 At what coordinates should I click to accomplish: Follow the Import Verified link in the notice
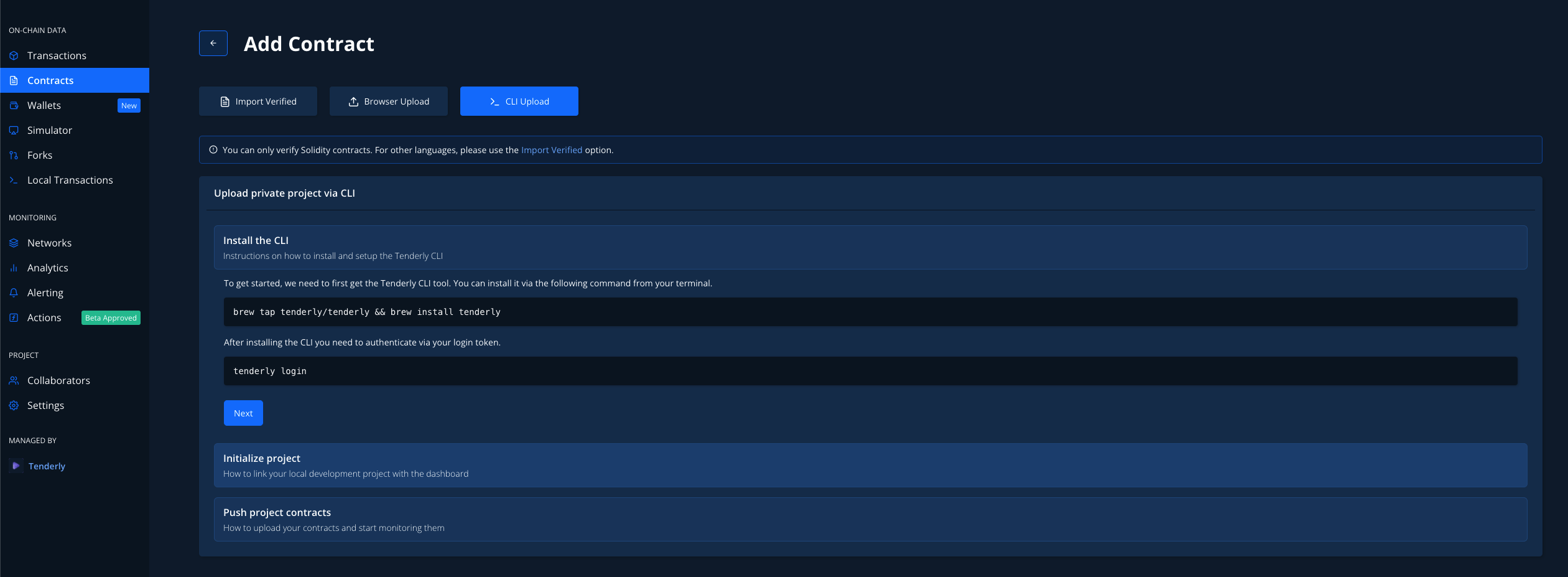[x=552, y=150]
